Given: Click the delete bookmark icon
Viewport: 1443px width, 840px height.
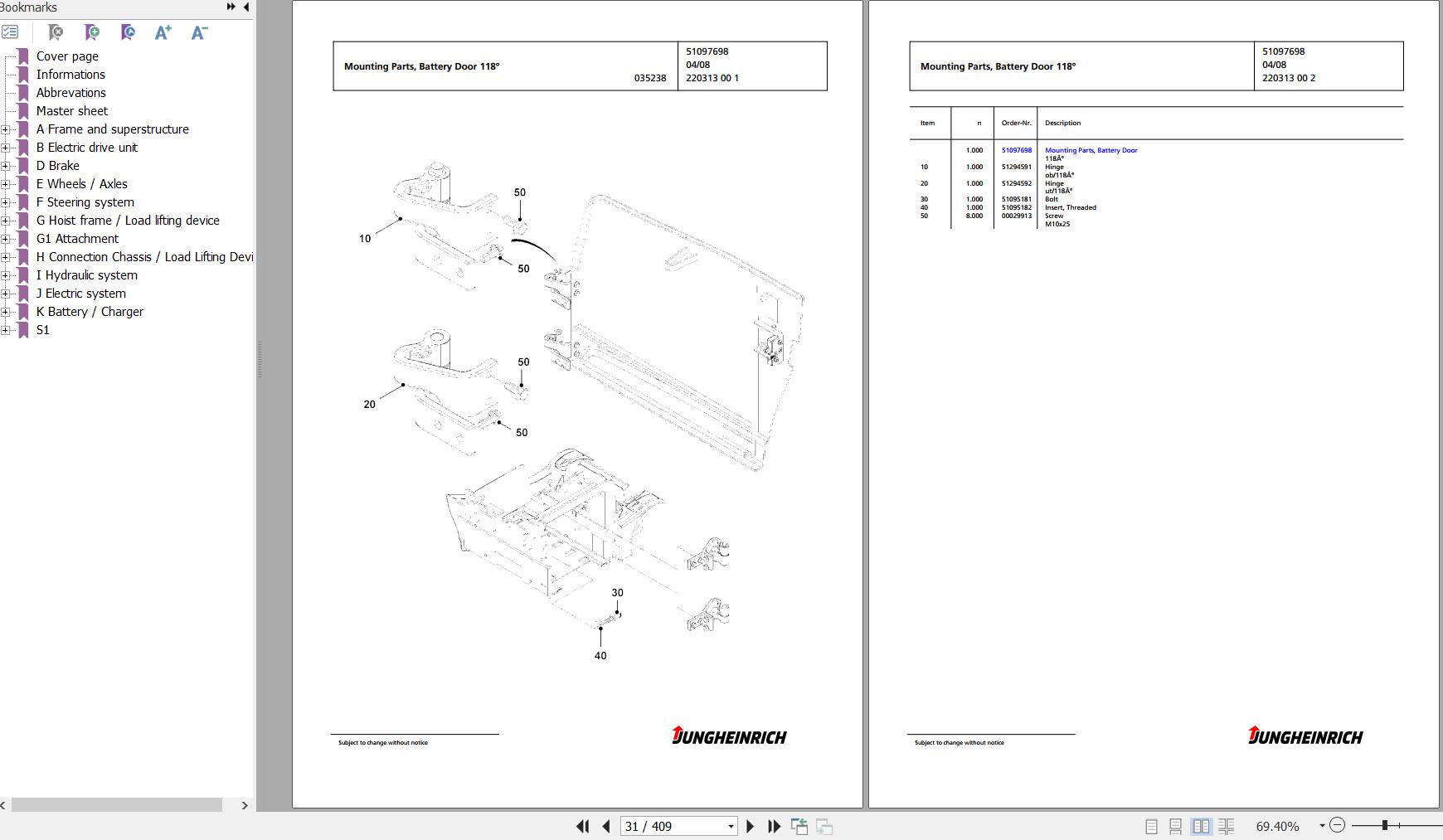Looking at the screenshot, I should tap(56, 32).
